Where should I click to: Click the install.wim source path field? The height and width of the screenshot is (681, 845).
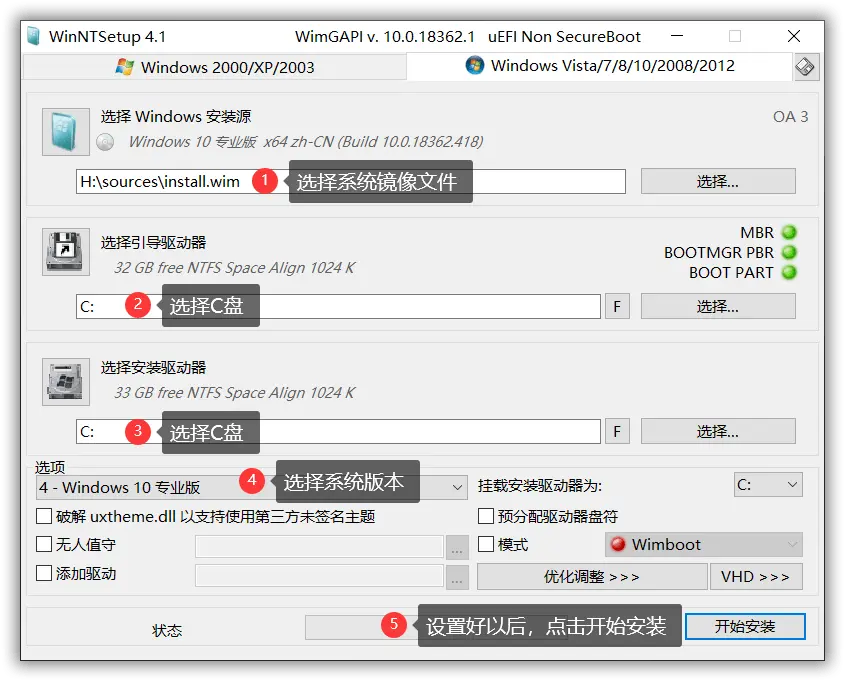pyautogui.click(x=160, y=182)
